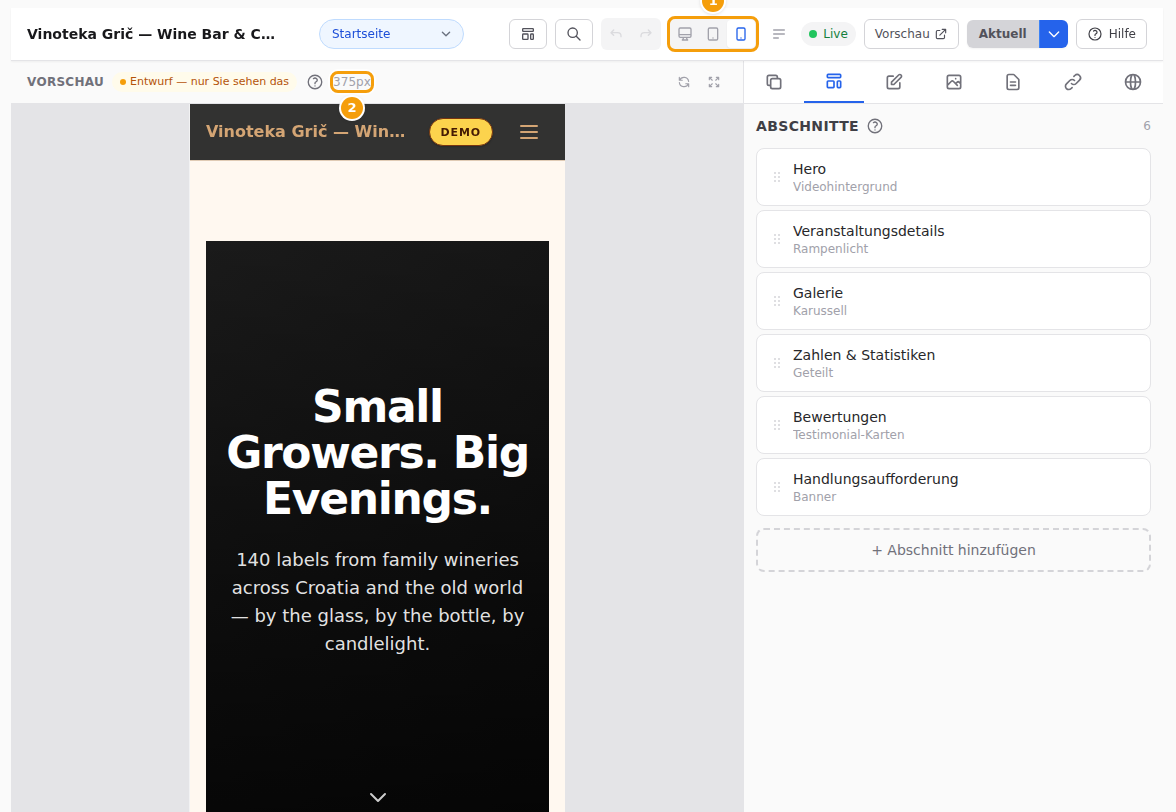Switch preview to mobile phone device
This screenshot has height=812, width=1176.
(x=741, y=34)
